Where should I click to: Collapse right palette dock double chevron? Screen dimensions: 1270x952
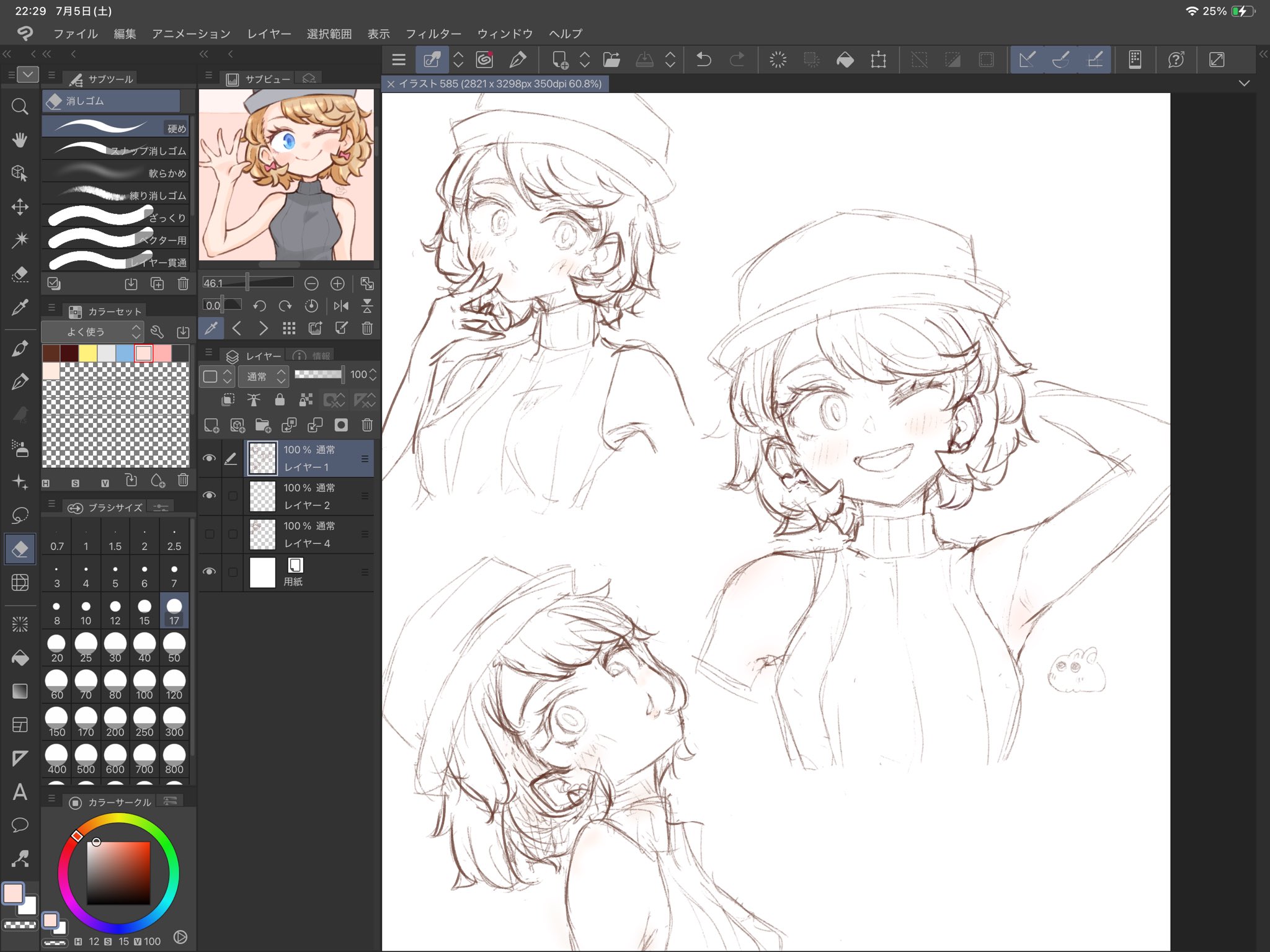click(x=1263, y=54)
